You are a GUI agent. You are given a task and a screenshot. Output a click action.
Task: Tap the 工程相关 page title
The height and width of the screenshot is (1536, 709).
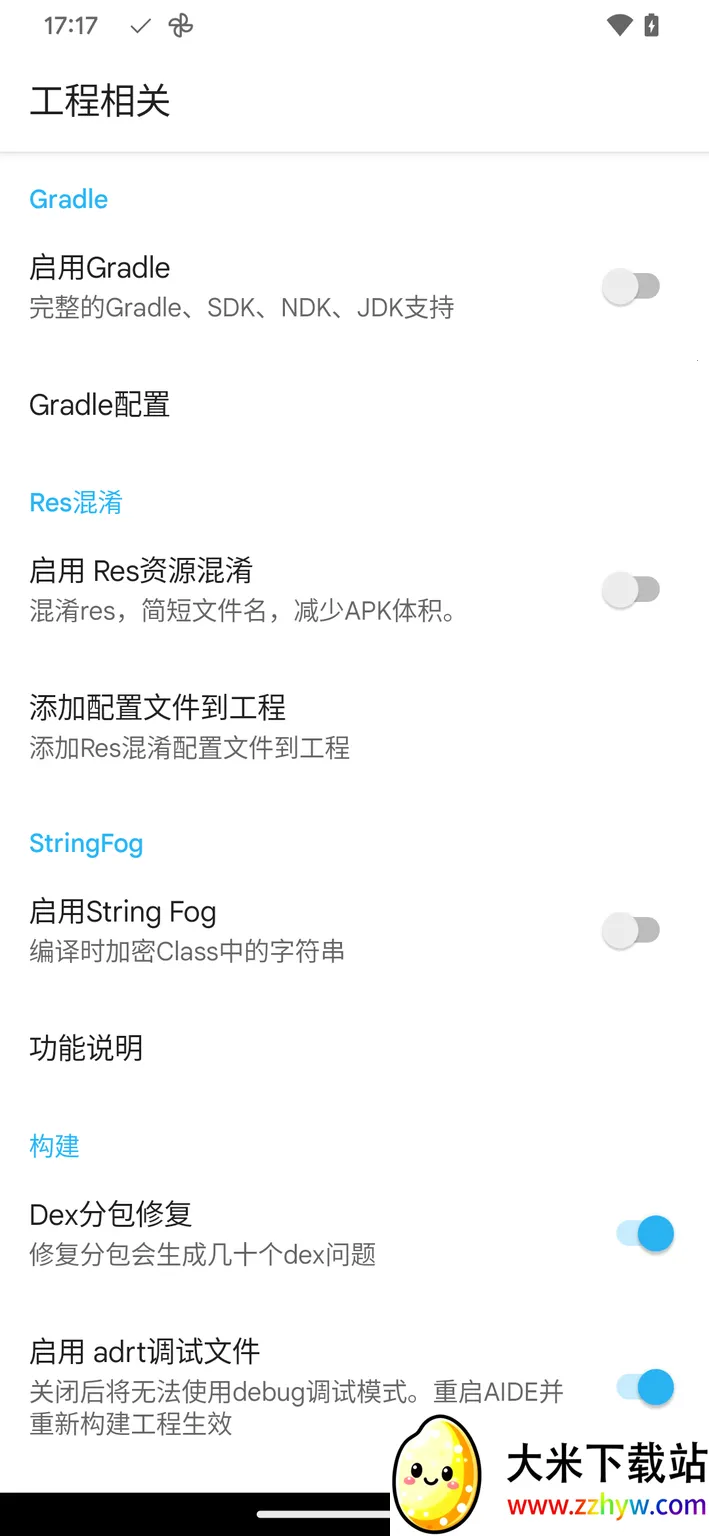99,101
